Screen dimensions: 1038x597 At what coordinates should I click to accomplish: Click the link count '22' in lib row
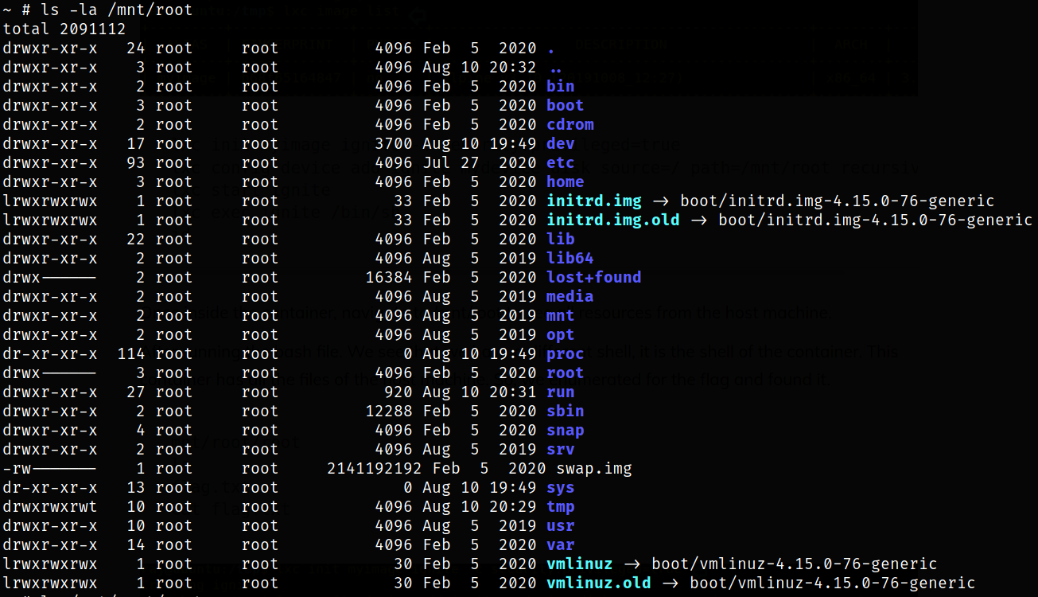point(136,240)
